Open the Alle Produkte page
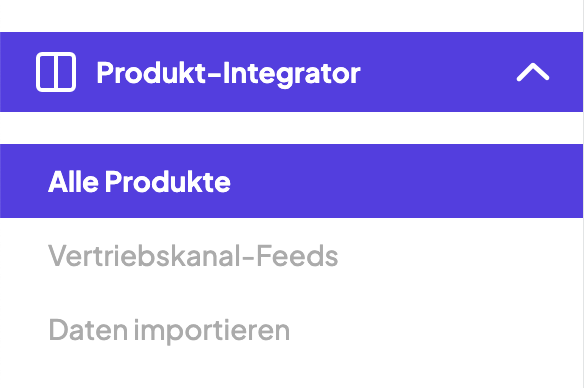The height and width of the screenshot is (388, 584). coord(291,181)
